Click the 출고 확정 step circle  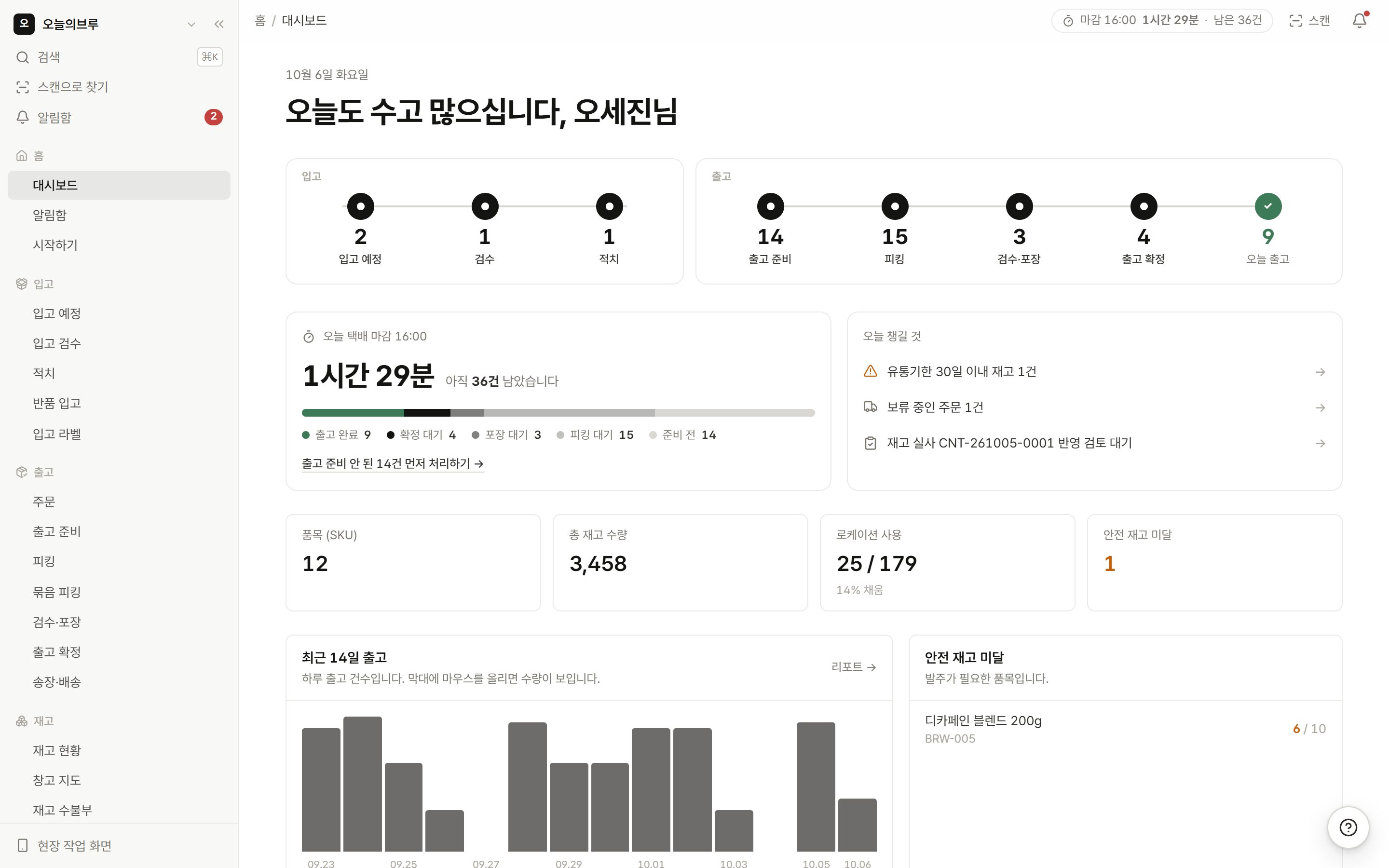[x=1144, y=206]
